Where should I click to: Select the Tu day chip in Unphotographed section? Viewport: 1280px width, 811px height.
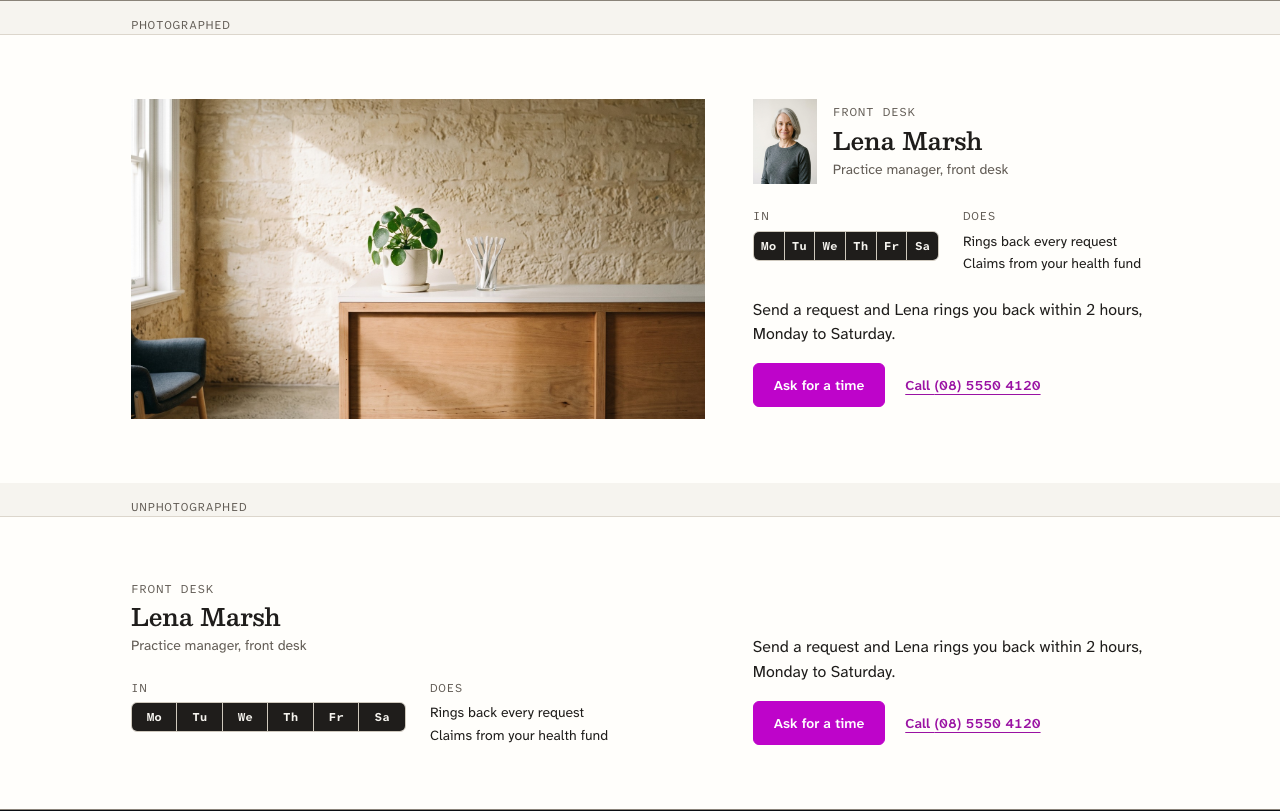pyautogui.click(x=200, y=717)
